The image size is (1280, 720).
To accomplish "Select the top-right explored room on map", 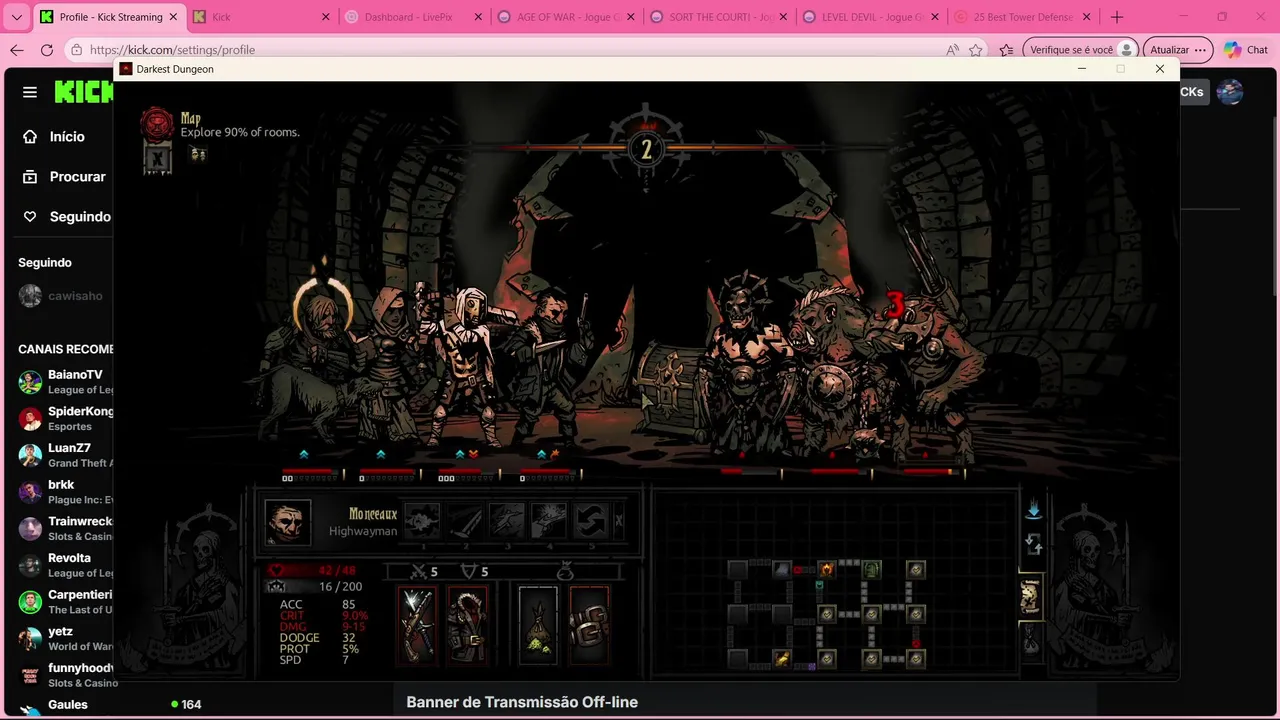I will tap(915, 569).
